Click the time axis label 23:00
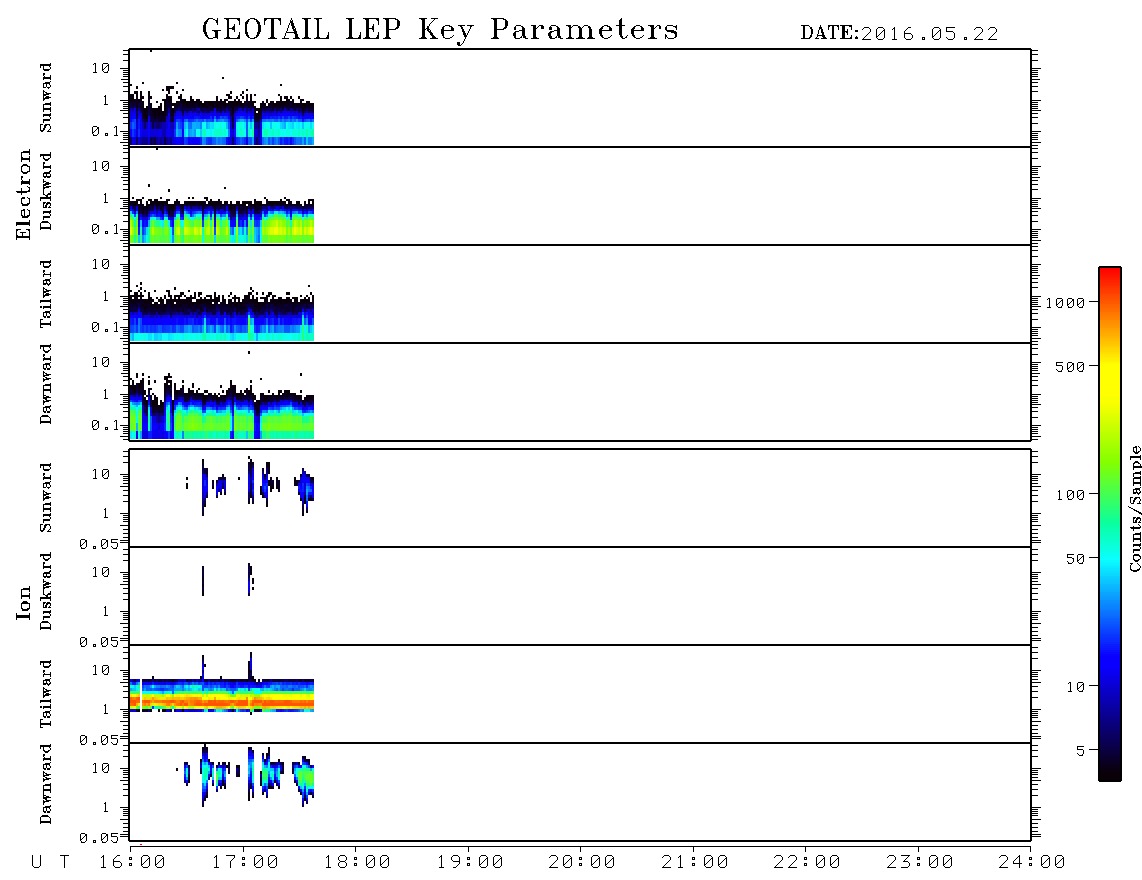Viewport: 1142px width, 880px height. pos(920,863)
